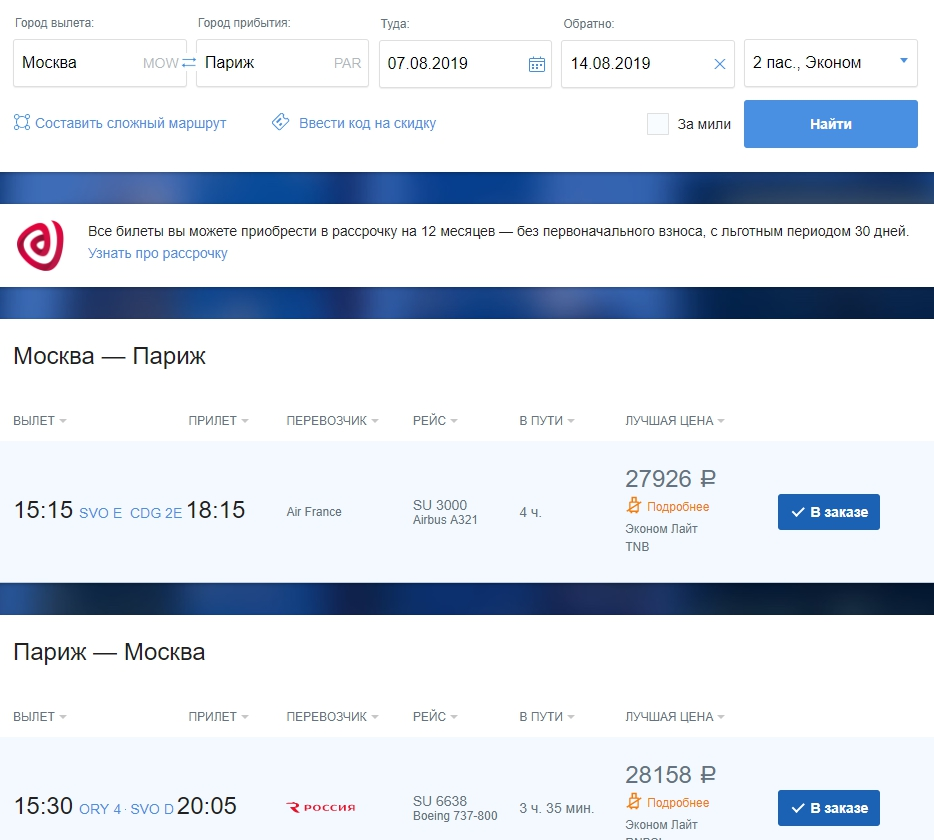Viewport: 934px width, 840px height.
Task: Click the Россия airline logo
Action: pyautogui.click(x=321, y=807)
